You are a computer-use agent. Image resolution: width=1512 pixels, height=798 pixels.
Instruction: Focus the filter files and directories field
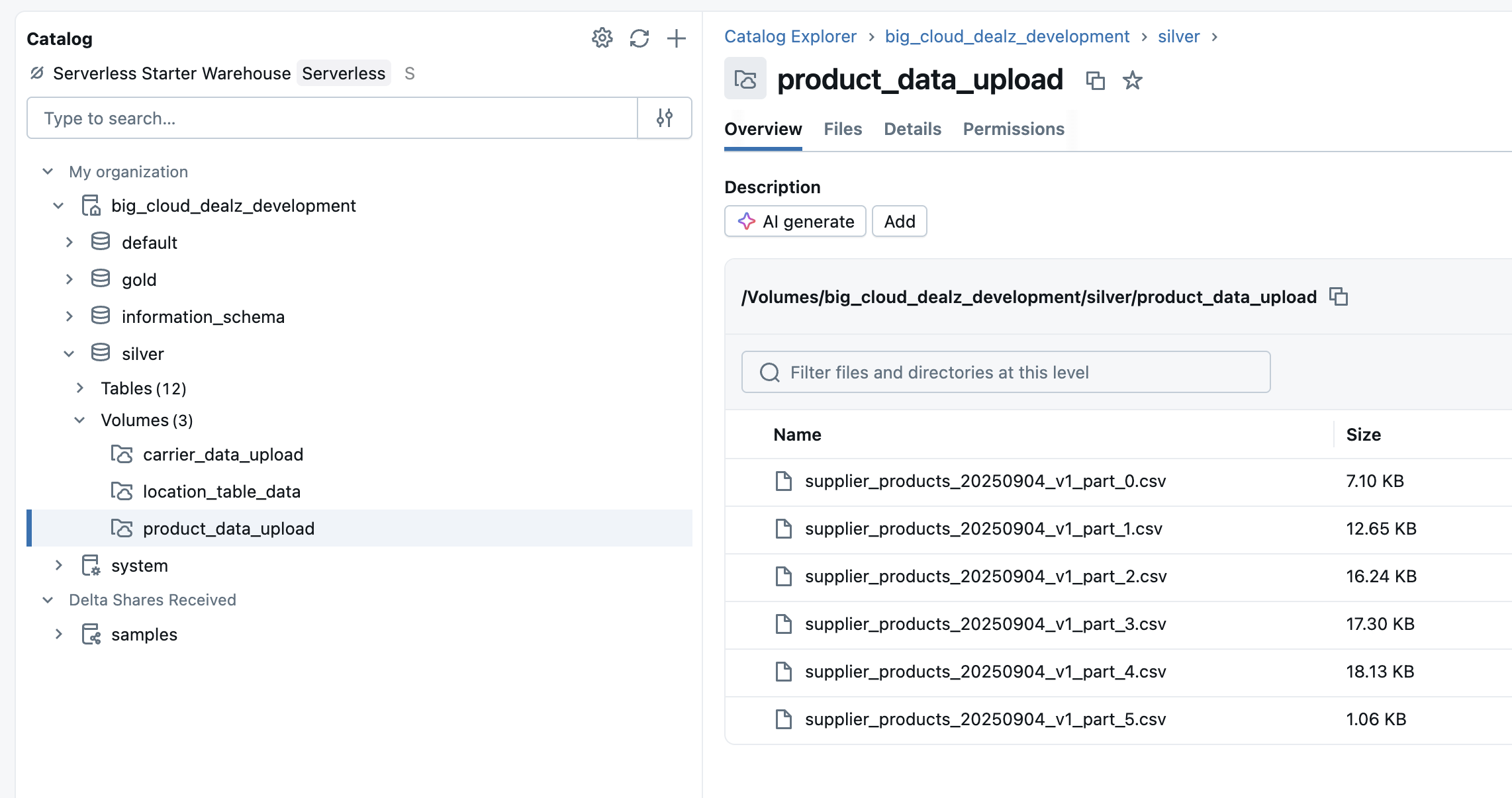[1005, 373]
